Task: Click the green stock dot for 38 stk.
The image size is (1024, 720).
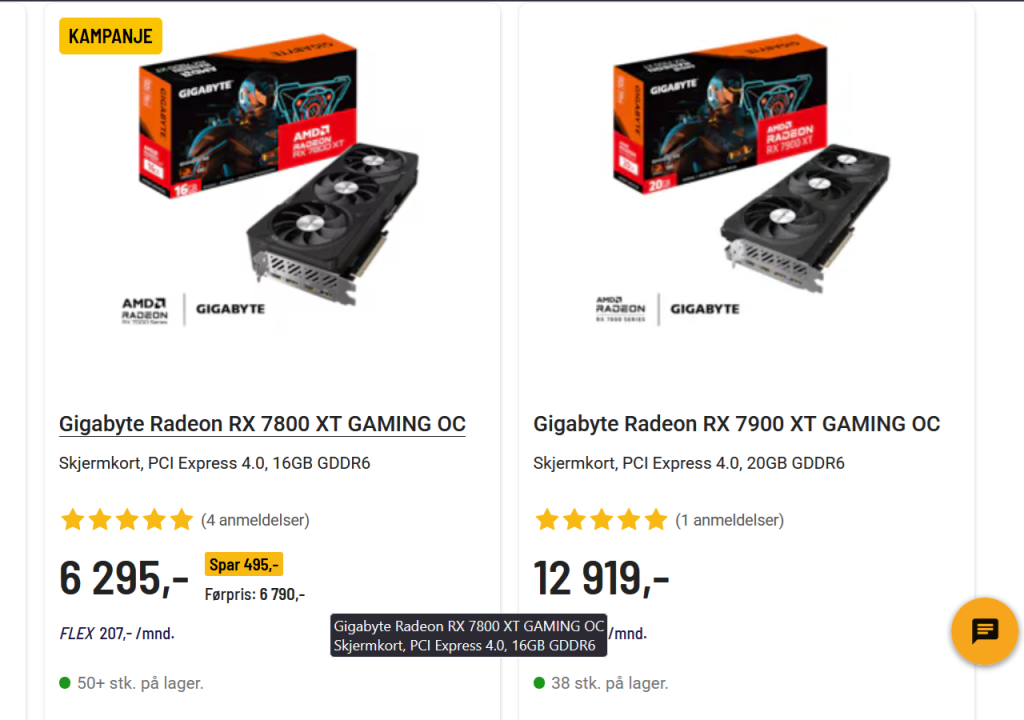Action: [539, 683]
